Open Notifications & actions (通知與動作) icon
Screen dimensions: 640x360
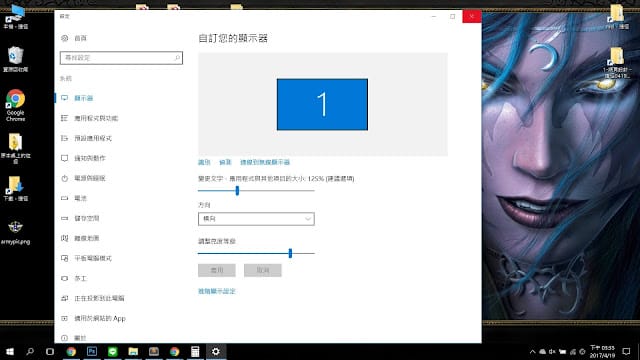pyautogui.click(x=64, y=158)
